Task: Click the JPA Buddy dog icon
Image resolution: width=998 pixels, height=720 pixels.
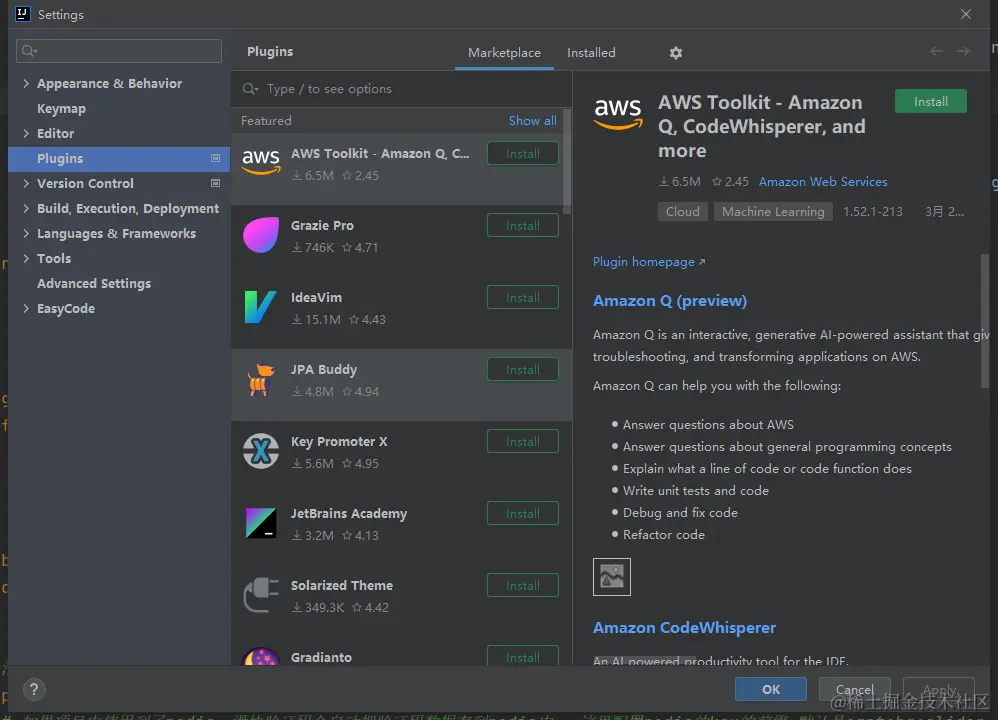Action: tap(261, 379)
